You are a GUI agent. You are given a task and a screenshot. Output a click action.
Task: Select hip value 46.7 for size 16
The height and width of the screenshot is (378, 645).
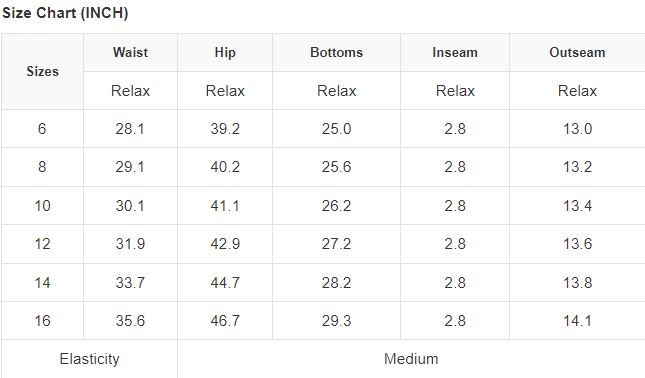[x=225, y=321]
